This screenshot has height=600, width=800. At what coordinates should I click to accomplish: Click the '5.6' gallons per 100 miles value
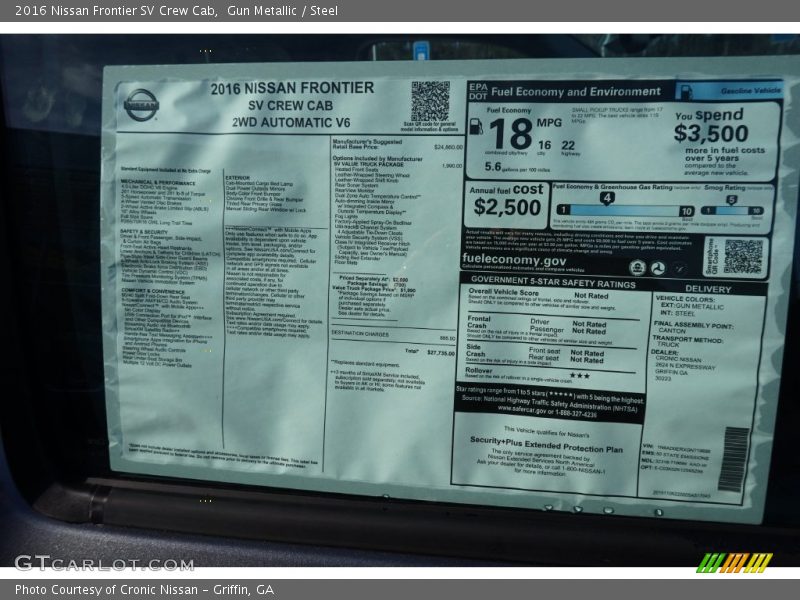pyautogui.click(x=493, y=167)
